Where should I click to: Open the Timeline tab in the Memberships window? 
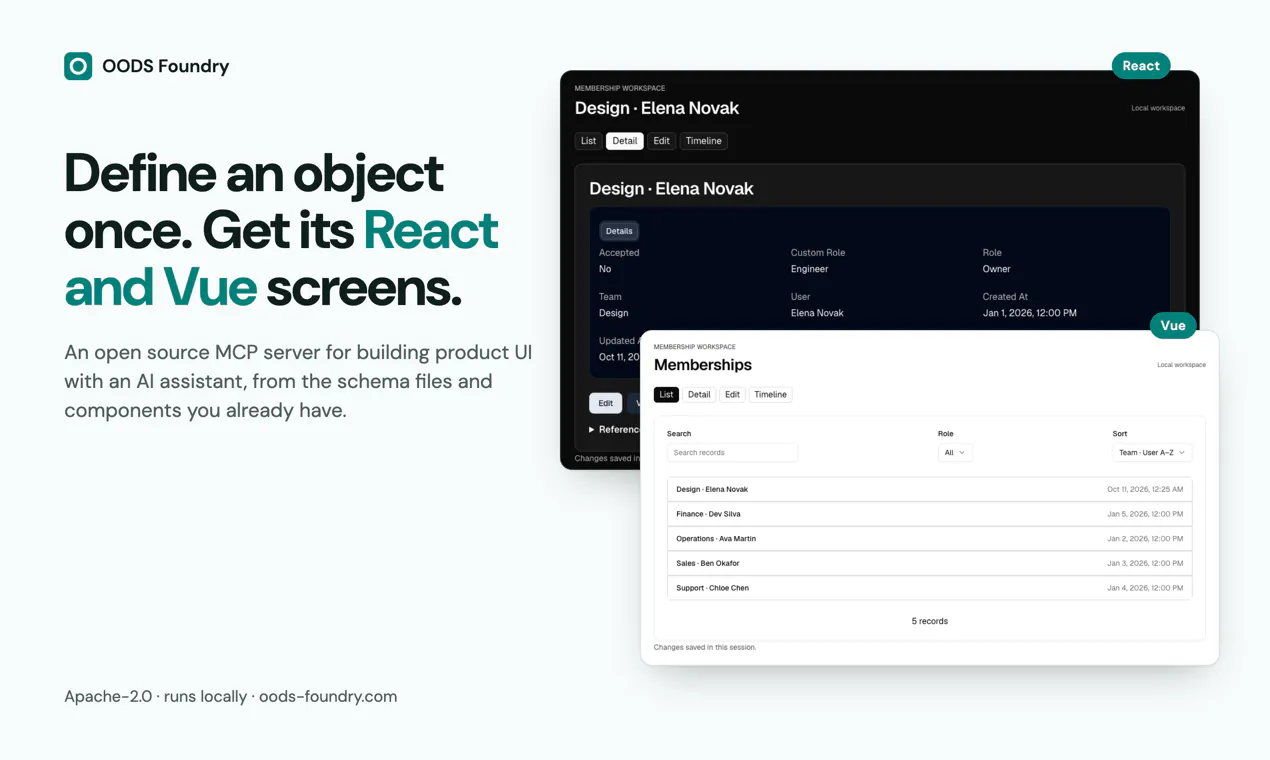tap(770, 395)
